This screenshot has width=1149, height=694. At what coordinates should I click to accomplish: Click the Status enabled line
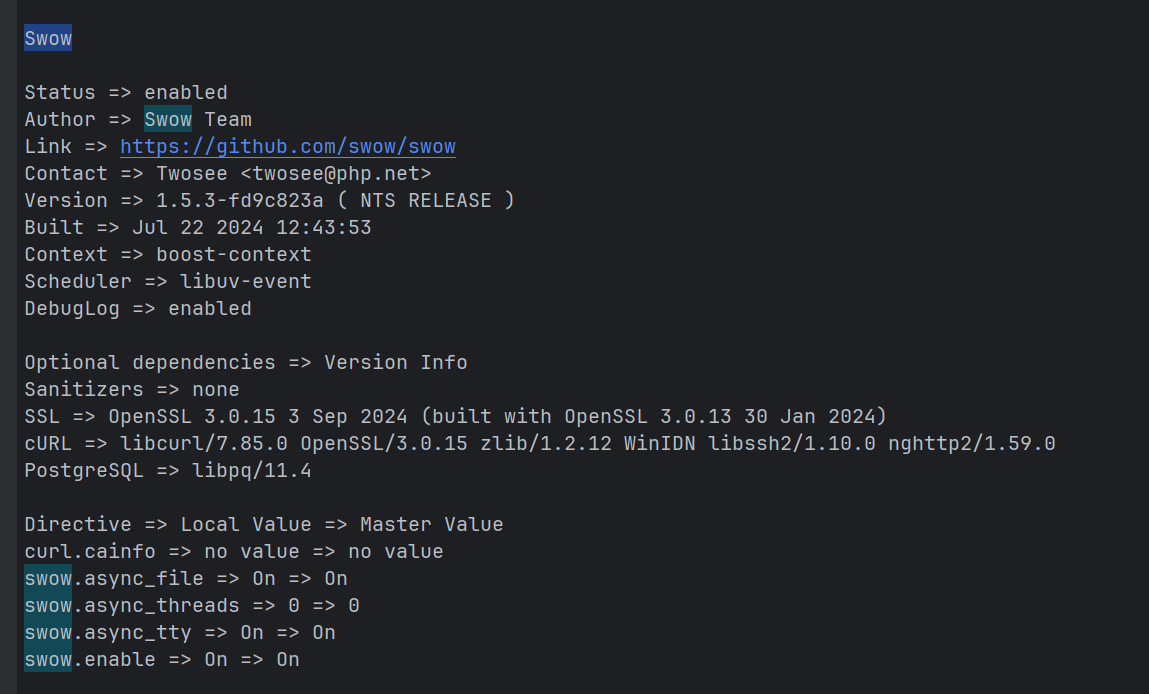coord(126,92)
